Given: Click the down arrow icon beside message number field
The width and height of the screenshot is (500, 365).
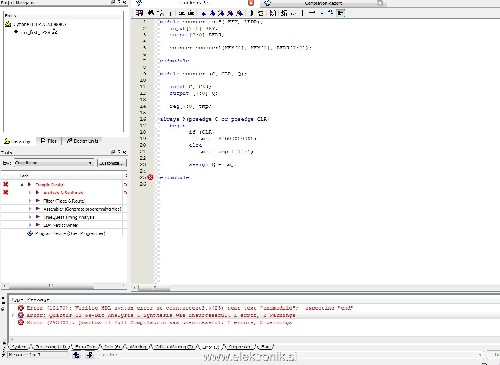Looking at the screenshot, I should [89, 355].
